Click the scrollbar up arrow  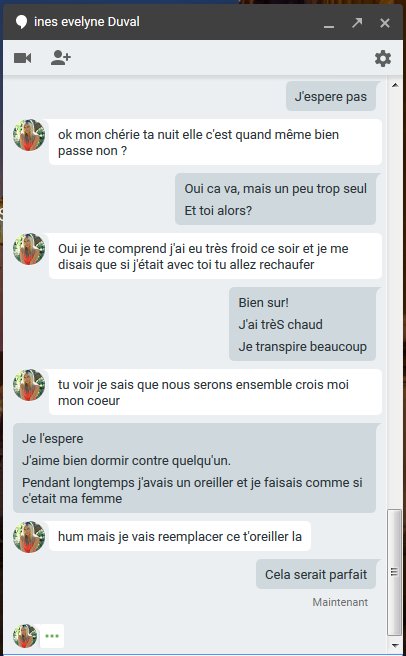395,85
